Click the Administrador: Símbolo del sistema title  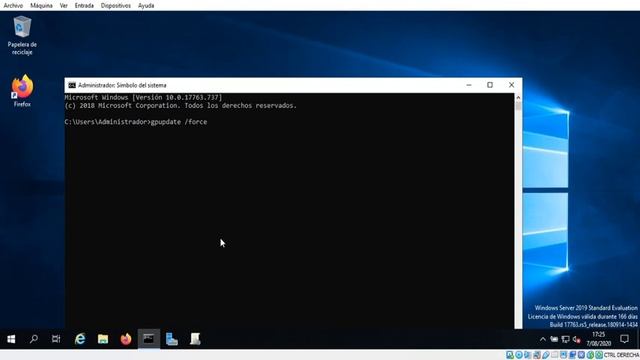coord(122,85)
